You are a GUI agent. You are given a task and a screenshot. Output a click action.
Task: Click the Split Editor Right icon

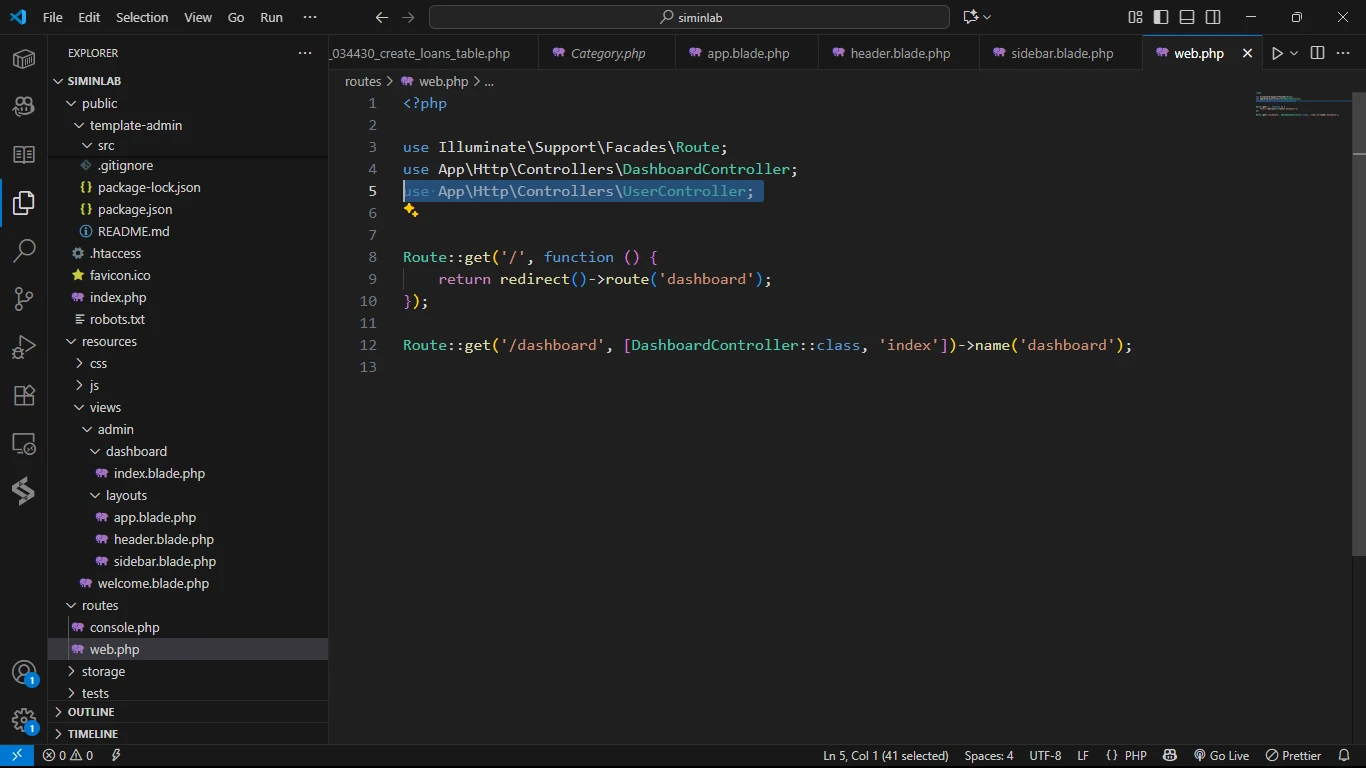1317,53
